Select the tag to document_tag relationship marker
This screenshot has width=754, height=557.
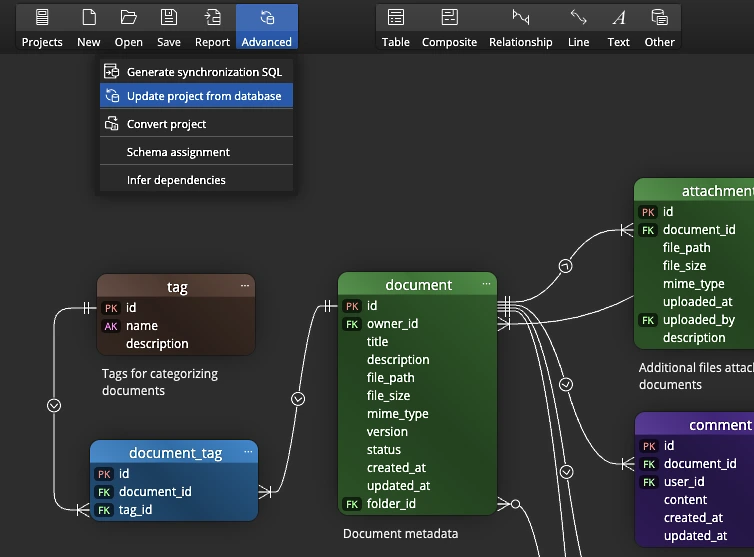pyautogui.click(x=54, y=405)
